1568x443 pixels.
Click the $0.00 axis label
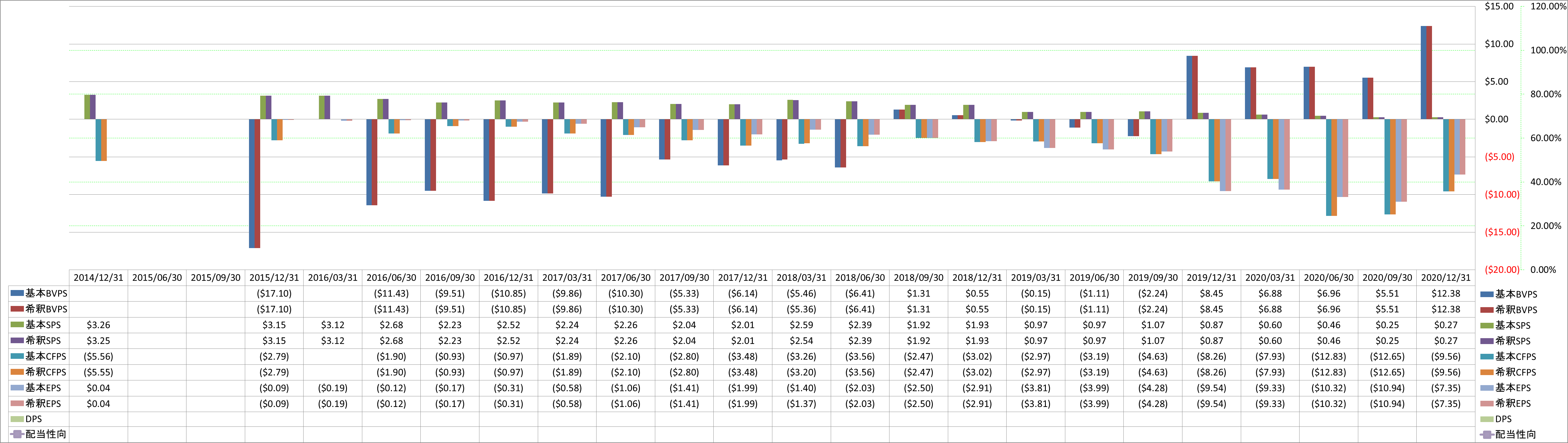[x=1496, y=119]
